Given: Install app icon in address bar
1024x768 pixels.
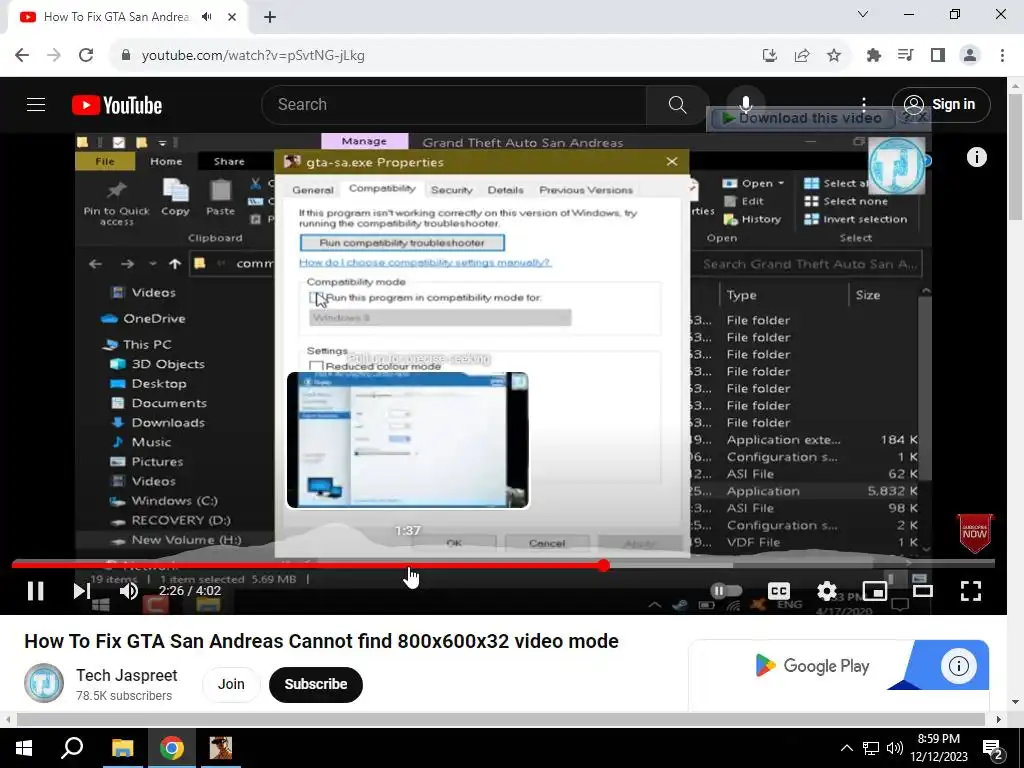Looking at the screenshot, I should (770, 56).
